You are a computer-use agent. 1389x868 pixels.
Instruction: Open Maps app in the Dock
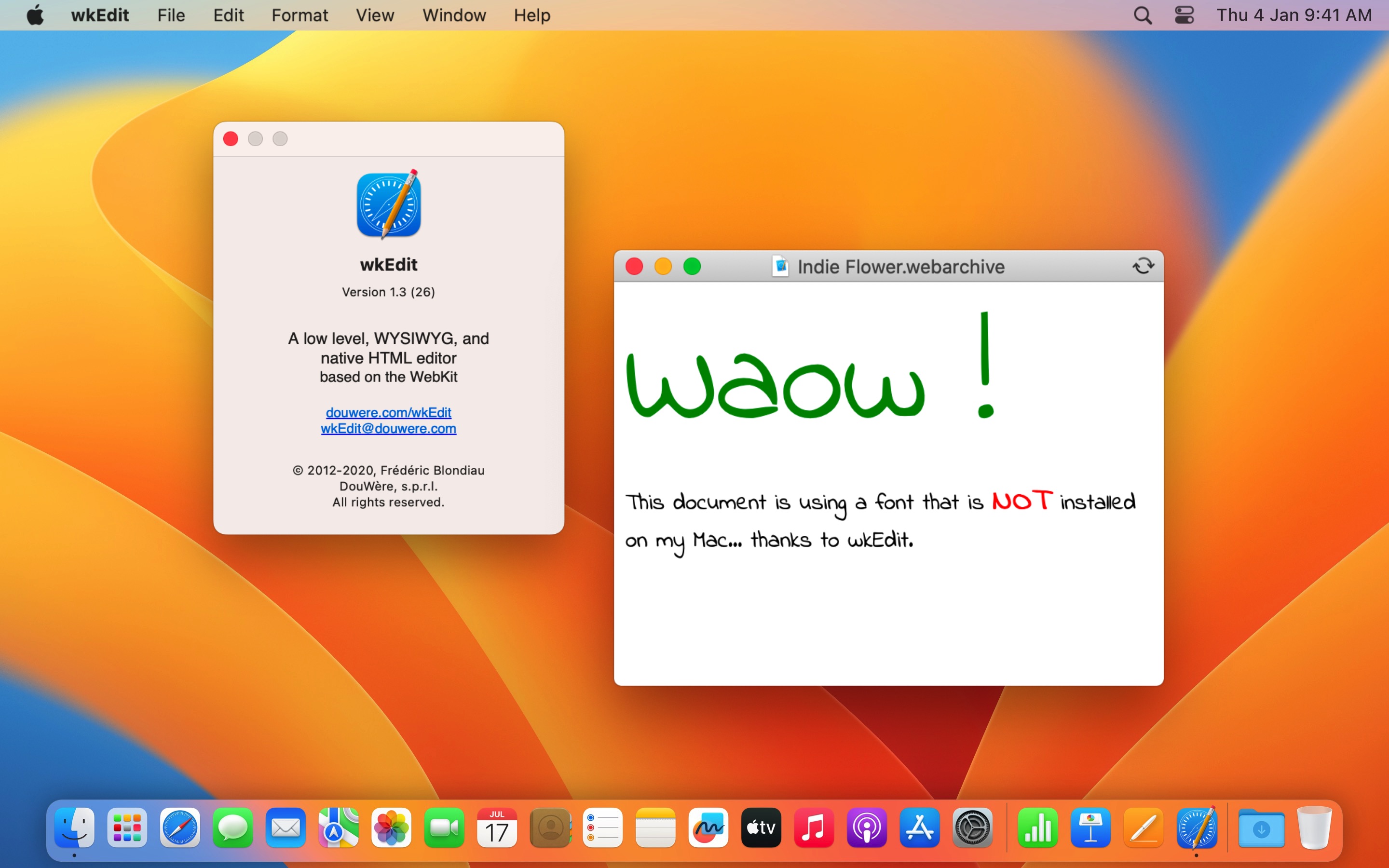point(339,828)
